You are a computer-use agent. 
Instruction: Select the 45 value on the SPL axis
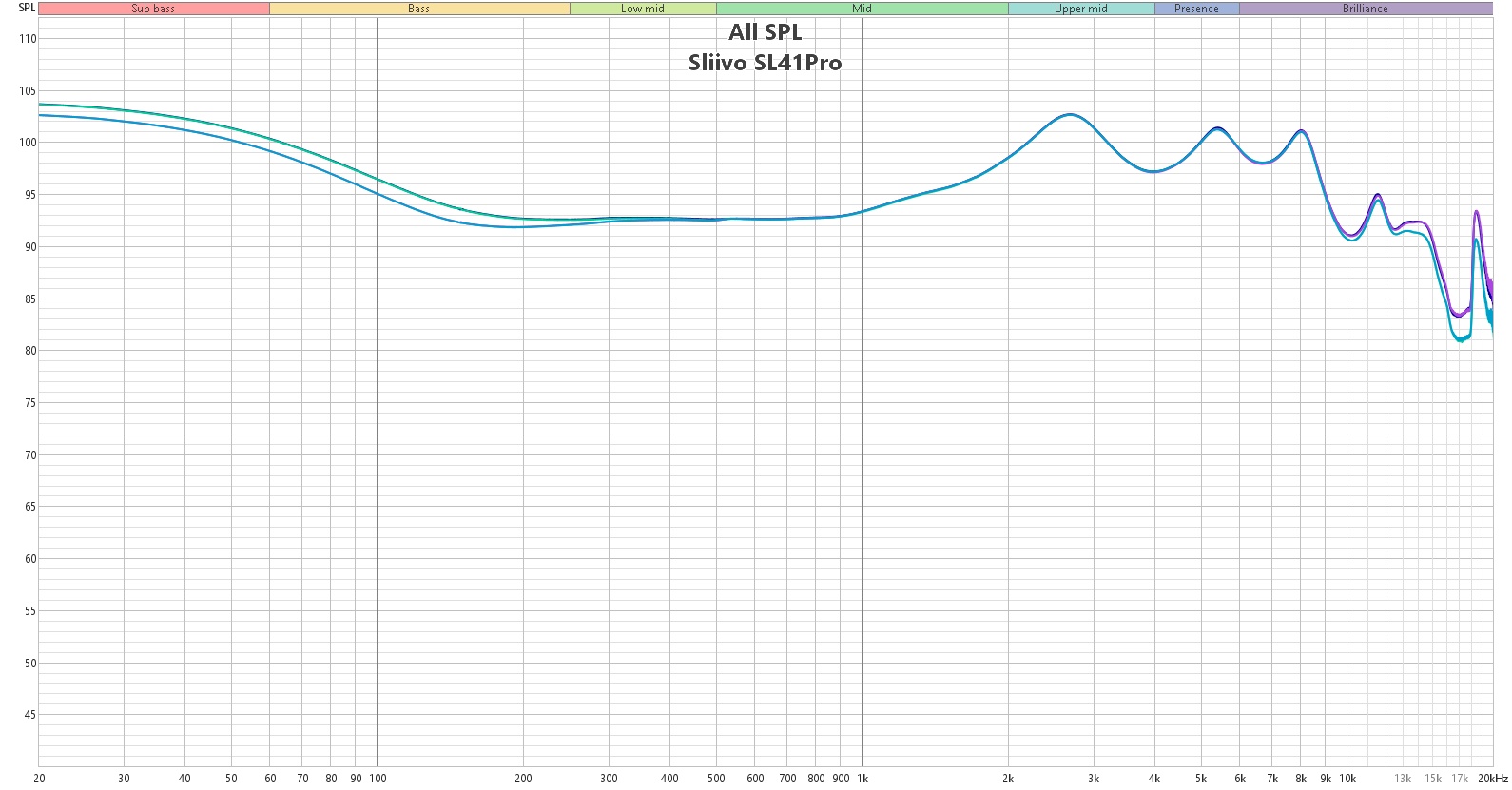30,715
